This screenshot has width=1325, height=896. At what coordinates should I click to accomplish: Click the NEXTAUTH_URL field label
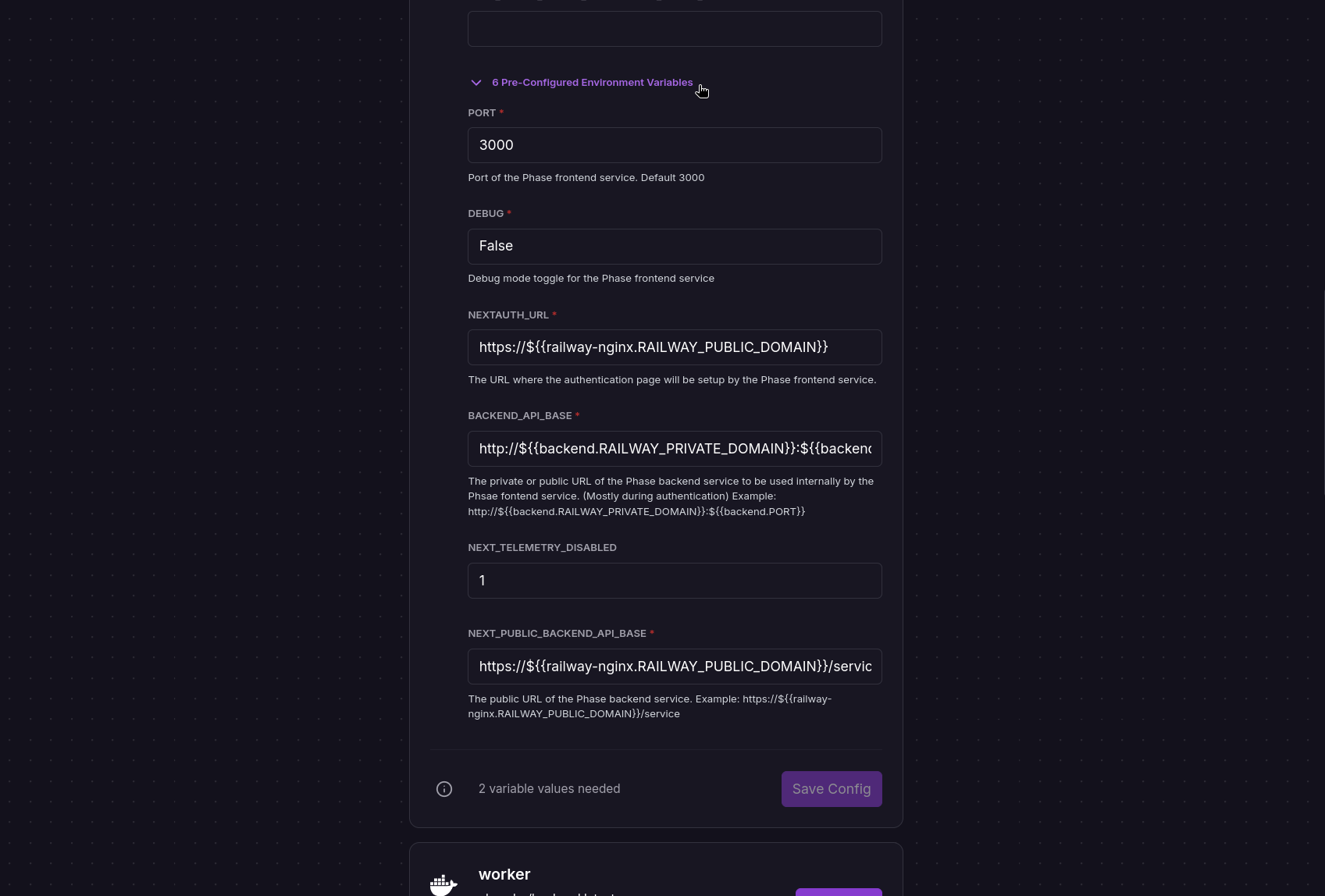(x=508, y=315)
